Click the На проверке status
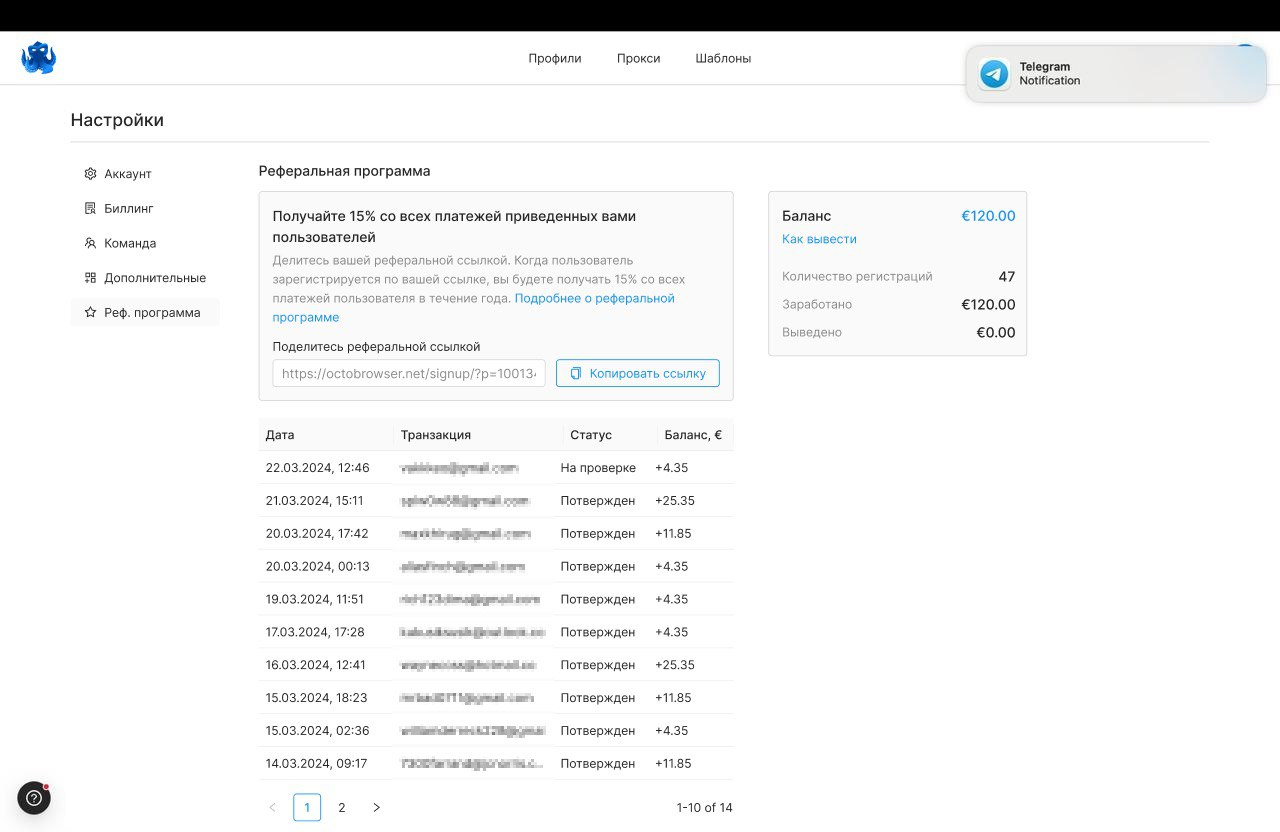 click(x=598, y=468)
